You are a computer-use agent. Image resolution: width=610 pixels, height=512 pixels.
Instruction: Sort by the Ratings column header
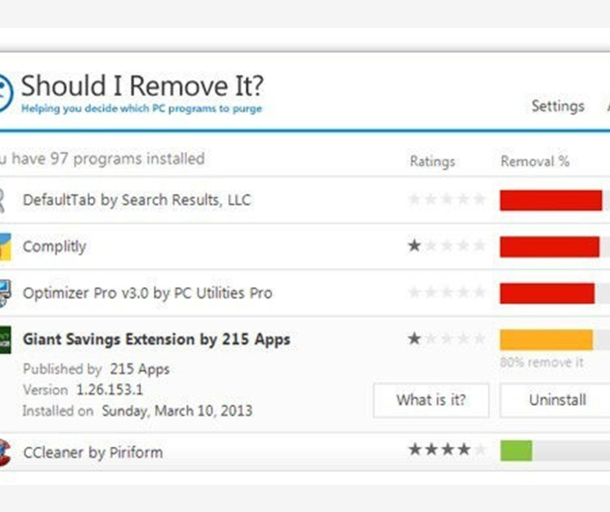click(432, 161)
